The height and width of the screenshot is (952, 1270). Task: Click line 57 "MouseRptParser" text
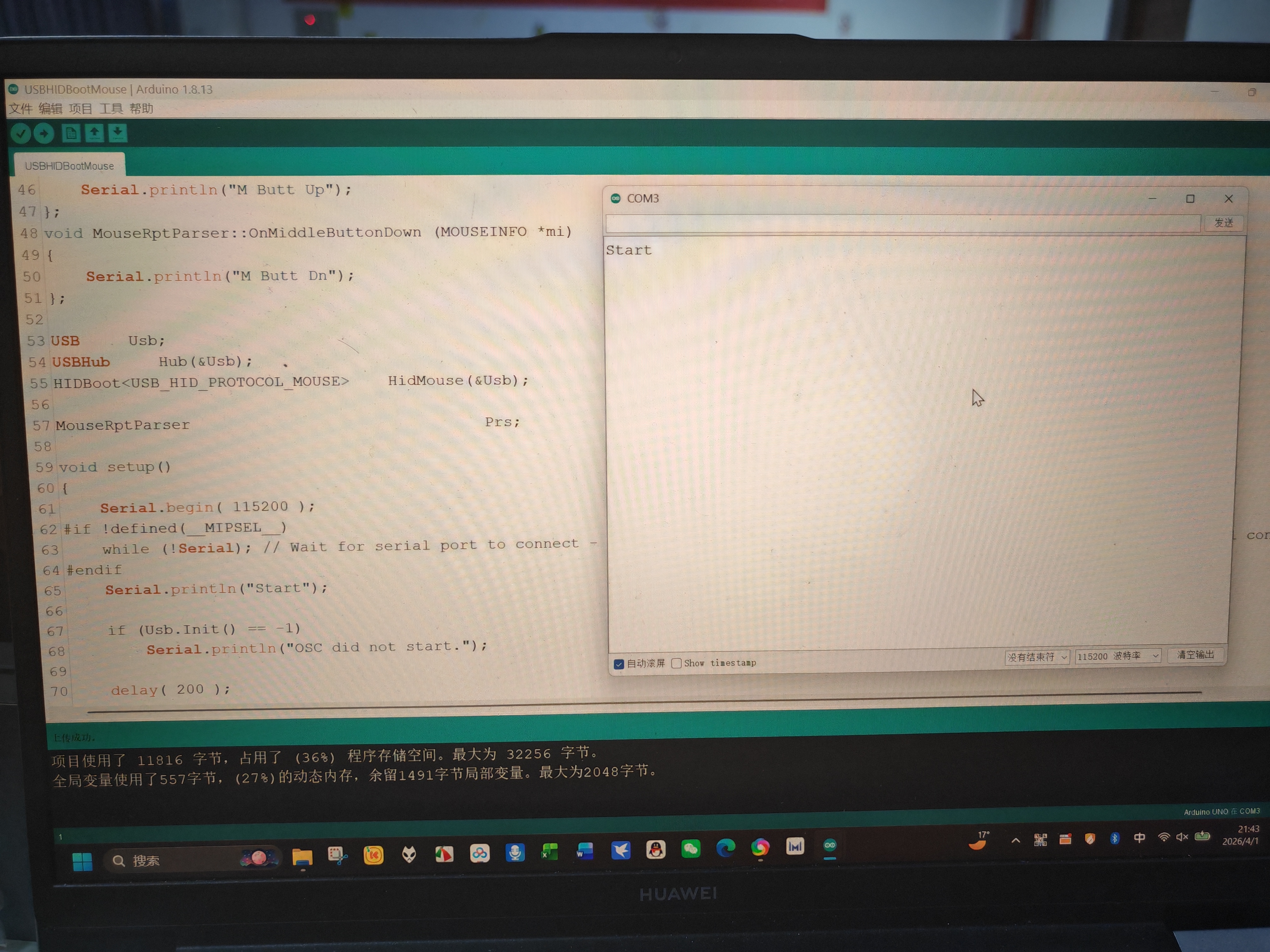pos(122,425)
